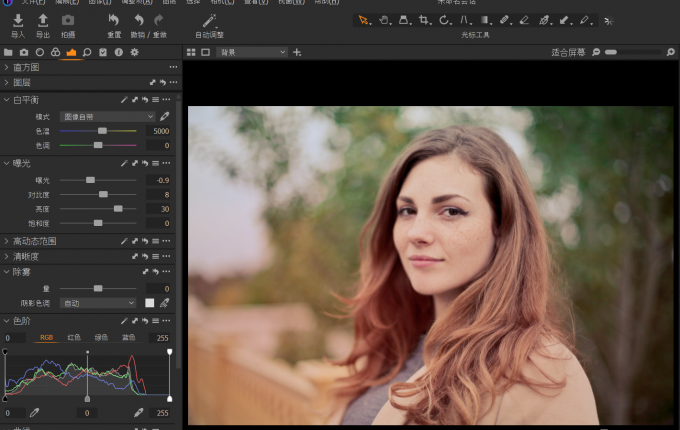Screen dimensions: 680x430
Task: Select the rotate tool
Action: (x=444, y=20)
